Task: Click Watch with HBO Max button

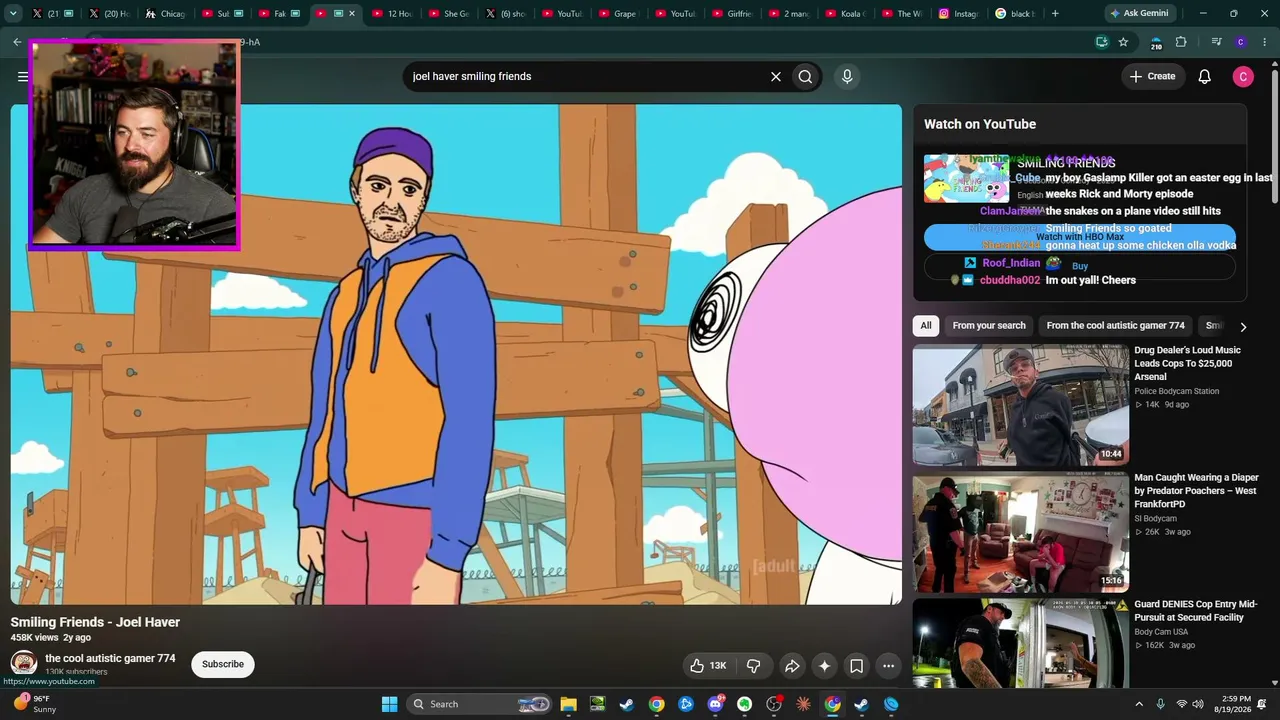Action: 1080,237
